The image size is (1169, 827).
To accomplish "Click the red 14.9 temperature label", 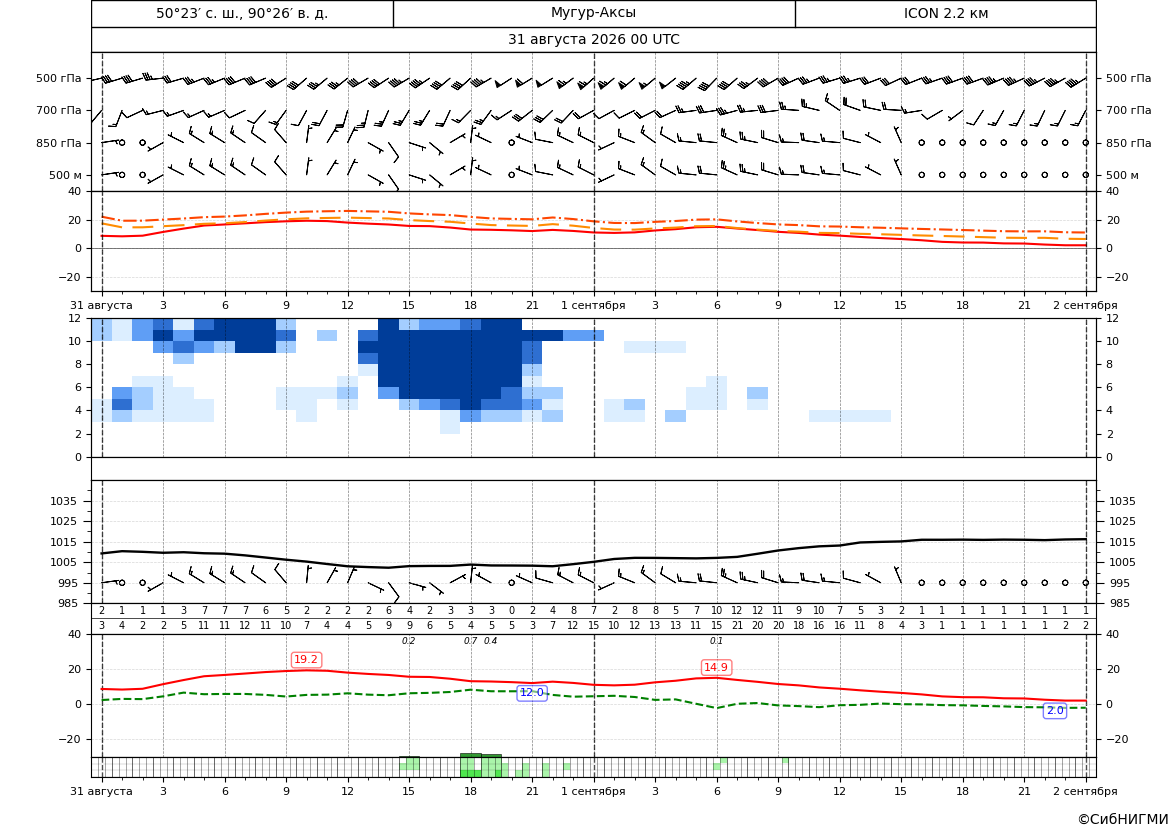I will (x=716, y=667).
